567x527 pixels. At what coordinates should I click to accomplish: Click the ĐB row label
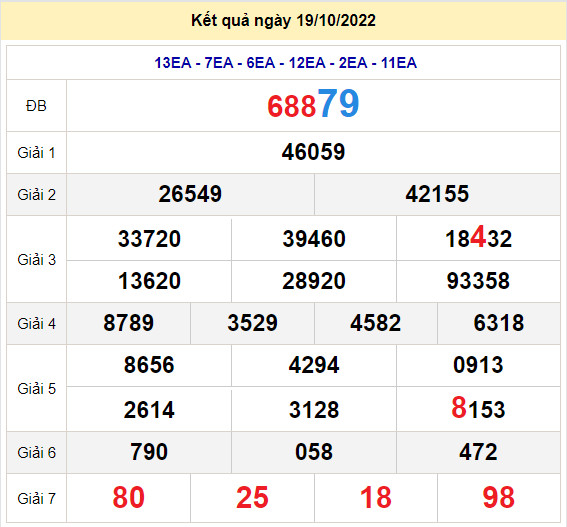(36, 106)
